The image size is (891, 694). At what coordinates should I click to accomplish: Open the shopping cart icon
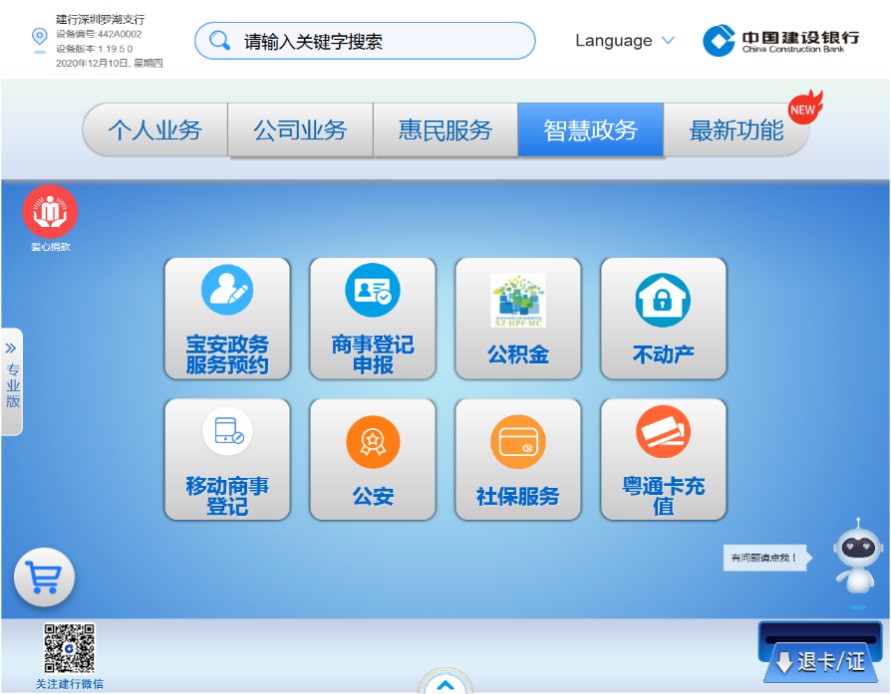pyautogui.click(x=44, y=577)
